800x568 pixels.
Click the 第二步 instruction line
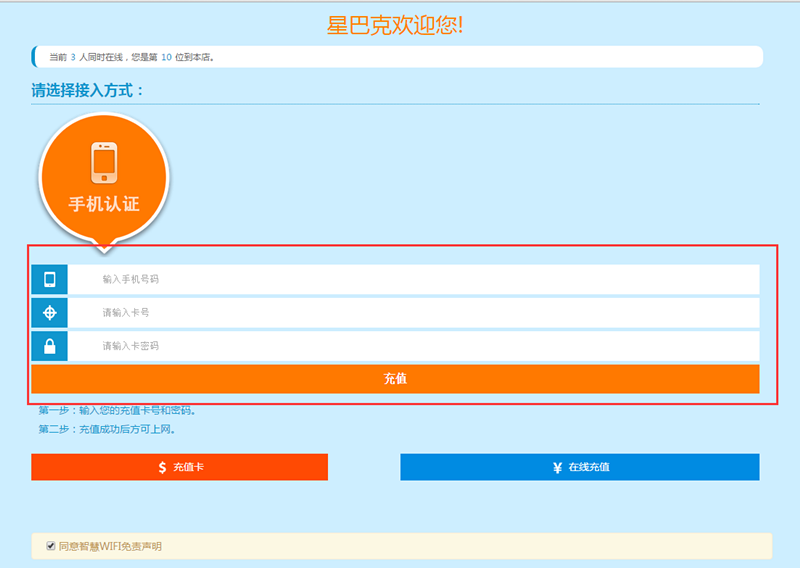click(x=107, y=429)
